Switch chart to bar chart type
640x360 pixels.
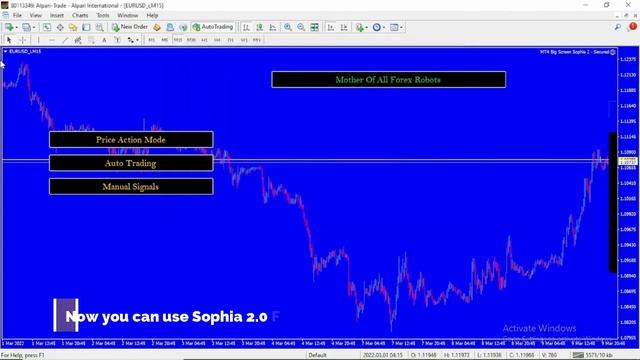pos(246,27)
